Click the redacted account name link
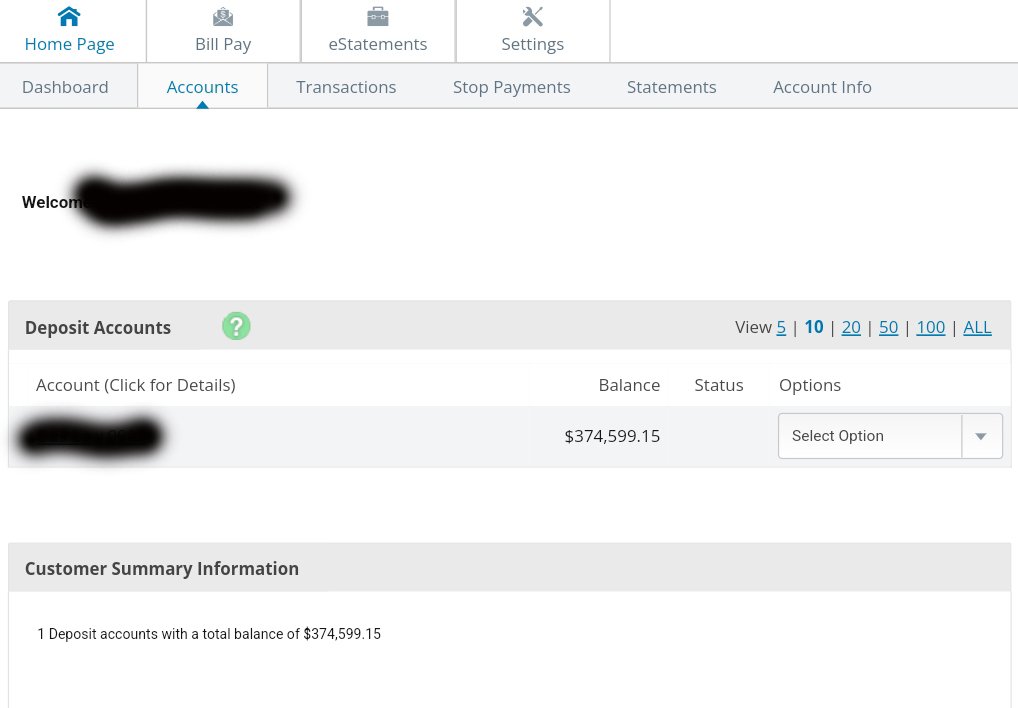Image resolution: width=1018 pixels, height=708 pixels. pos(91,436)
